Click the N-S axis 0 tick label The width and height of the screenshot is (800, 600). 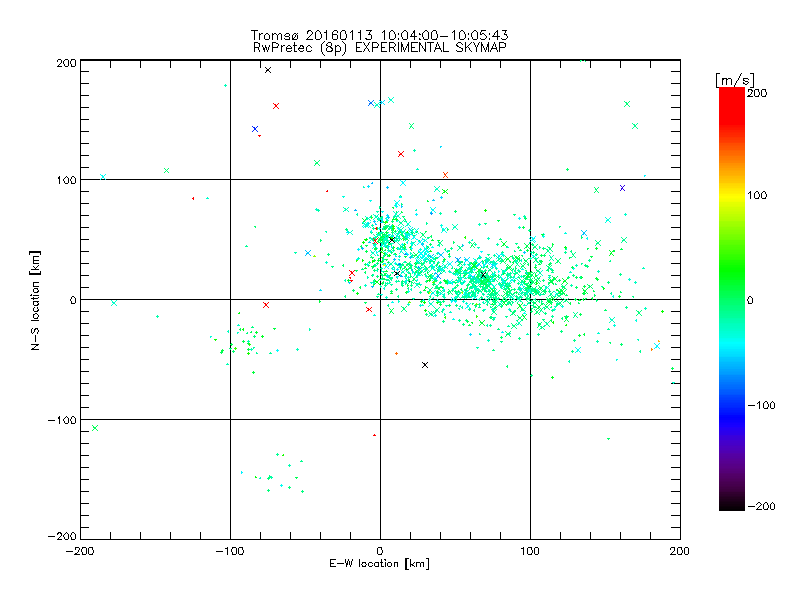[73, 300]
